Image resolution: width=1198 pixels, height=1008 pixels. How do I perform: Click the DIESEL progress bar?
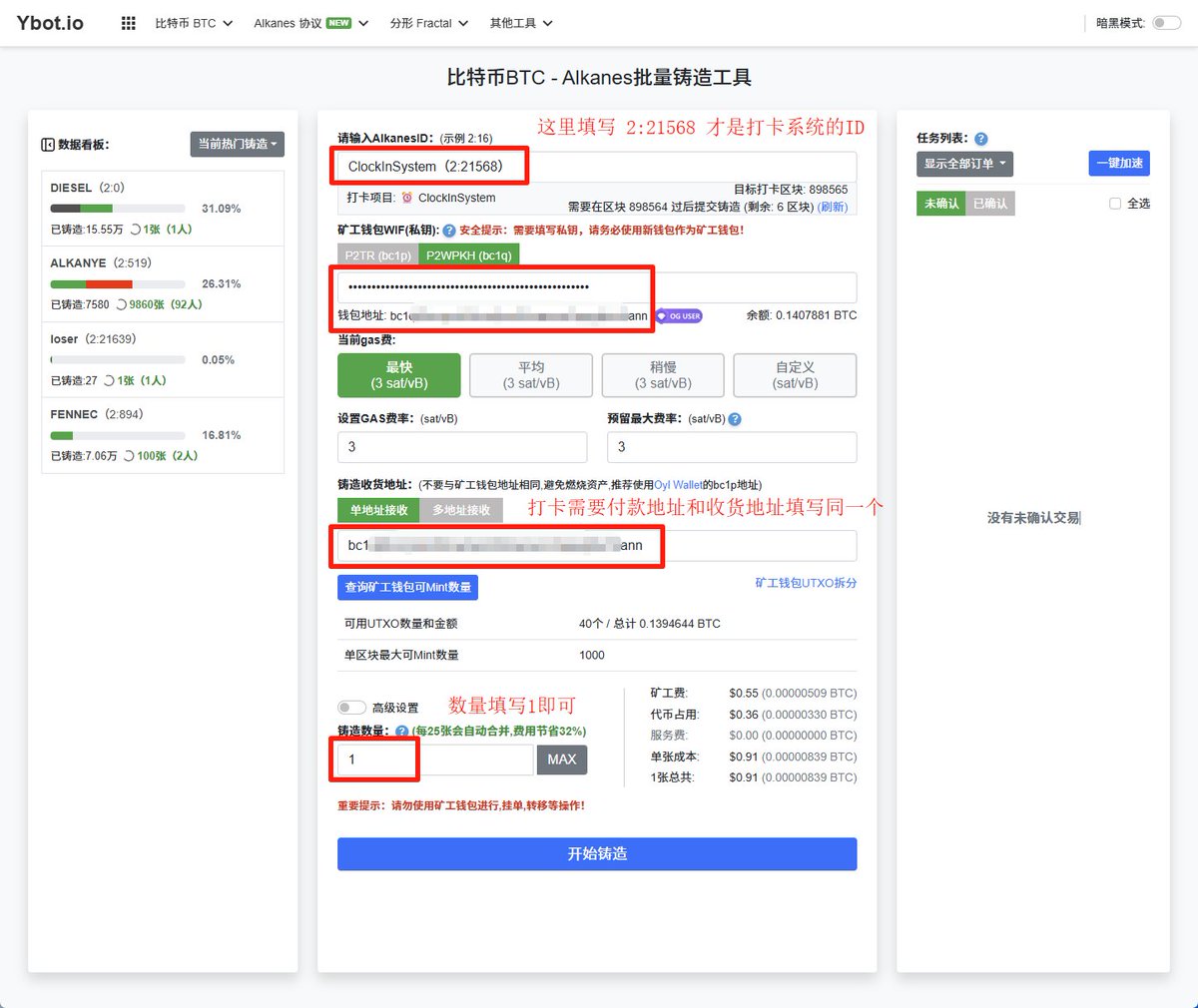118,209
